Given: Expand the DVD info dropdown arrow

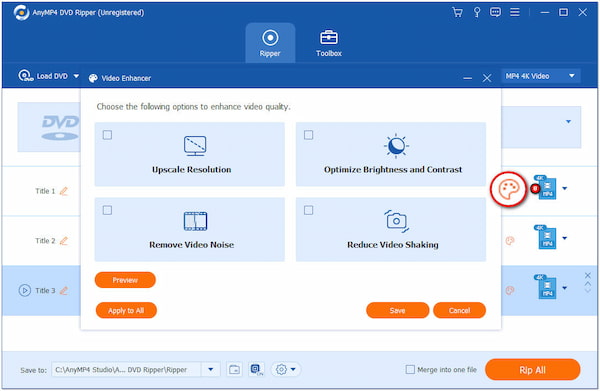Looking at the screenshot, I should click(x=568, y=122).
